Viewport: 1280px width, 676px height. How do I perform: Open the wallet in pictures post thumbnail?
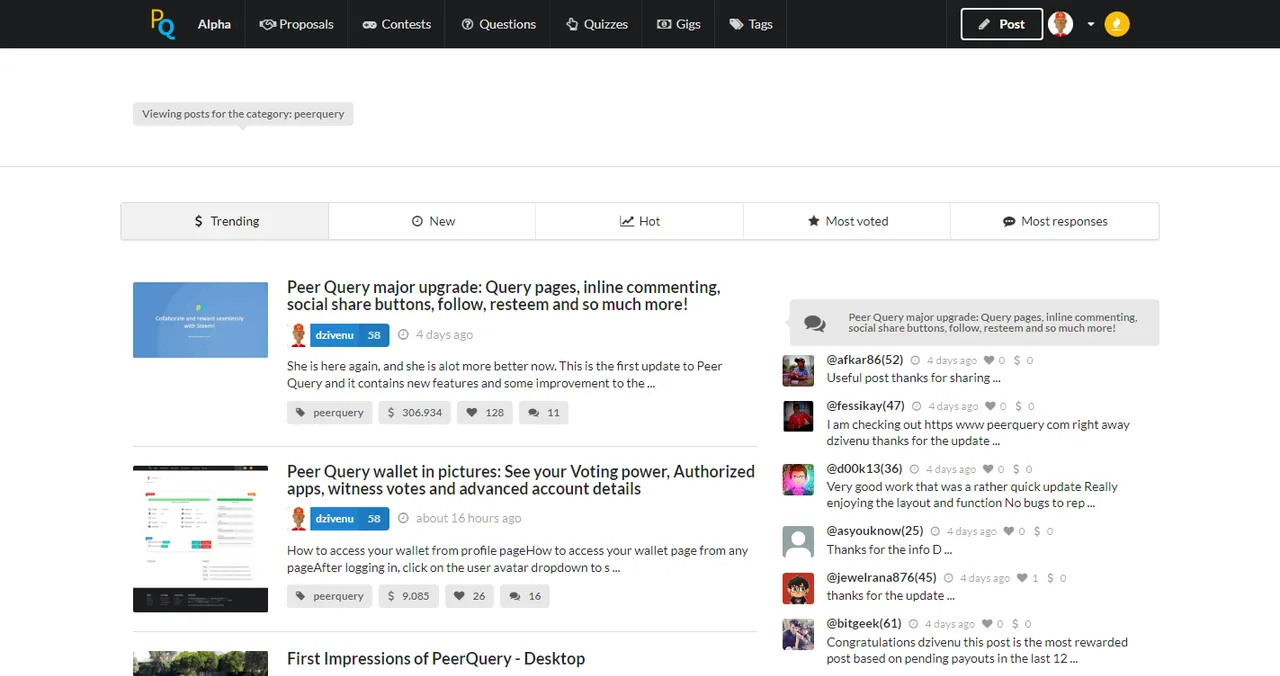(x=200, y=538)
